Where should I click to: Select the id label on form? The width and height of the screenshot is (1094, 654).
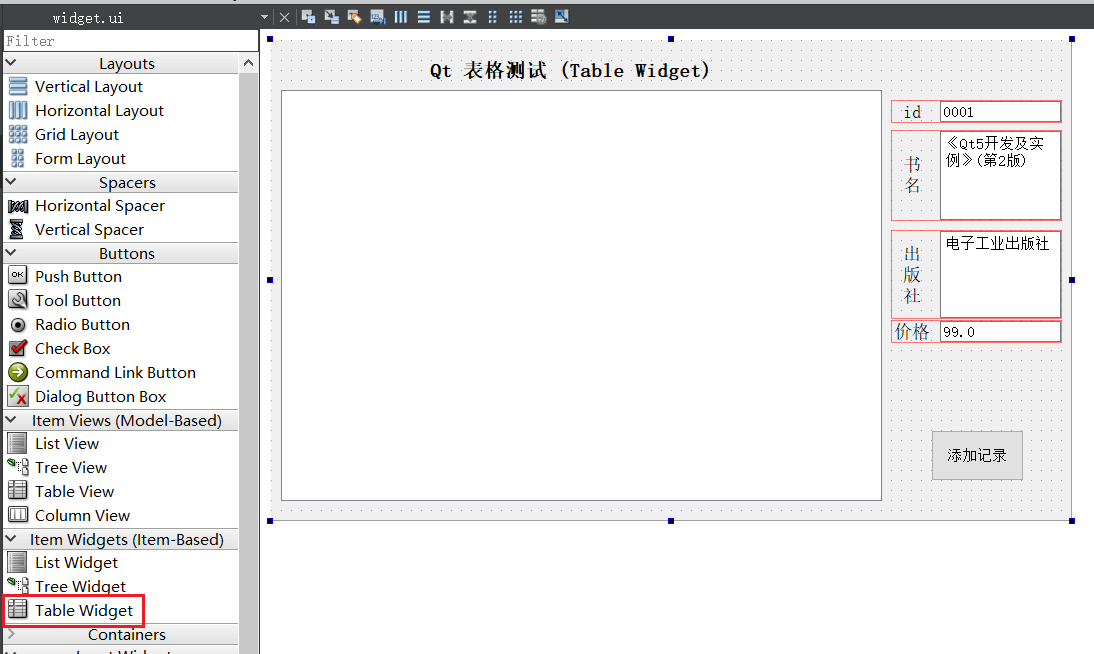[x=913, y=112]
